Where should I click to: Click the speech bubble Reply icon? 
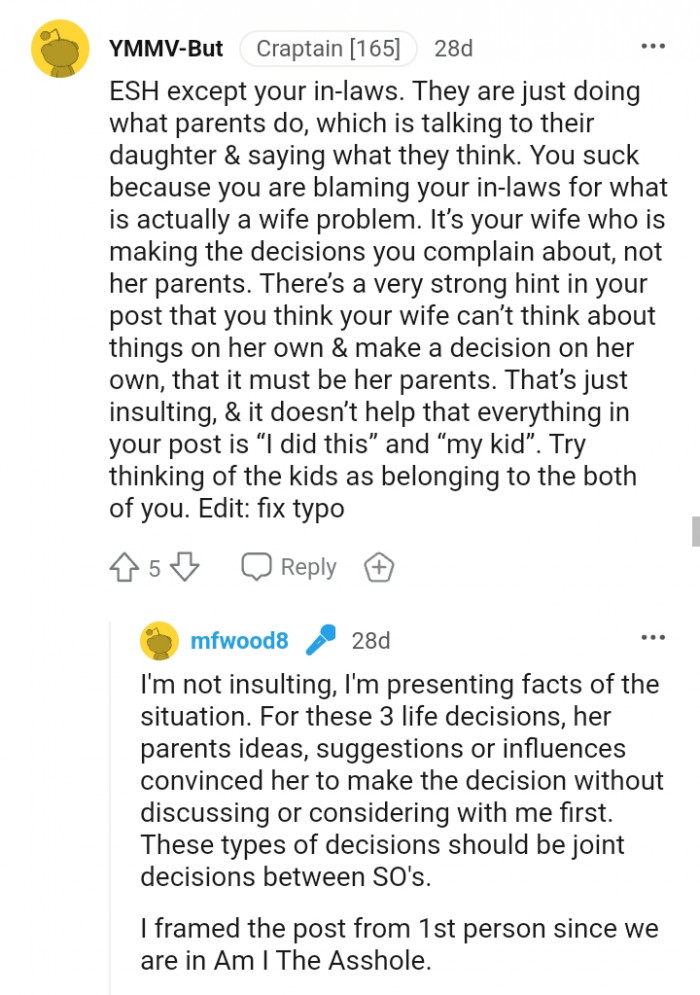pos(258,567)
